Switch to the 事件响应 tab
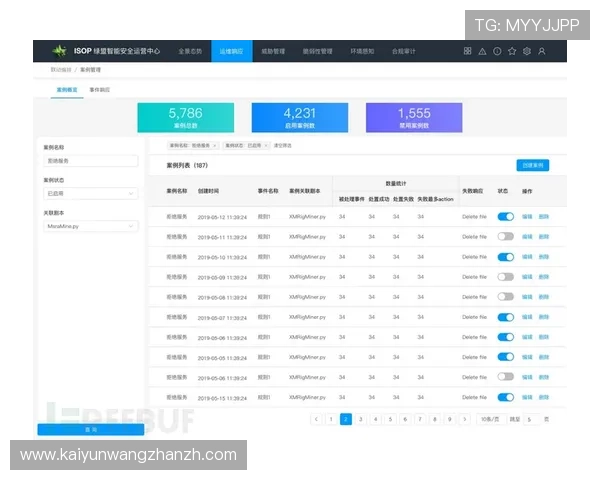600x480 pixels. [100, 90]
